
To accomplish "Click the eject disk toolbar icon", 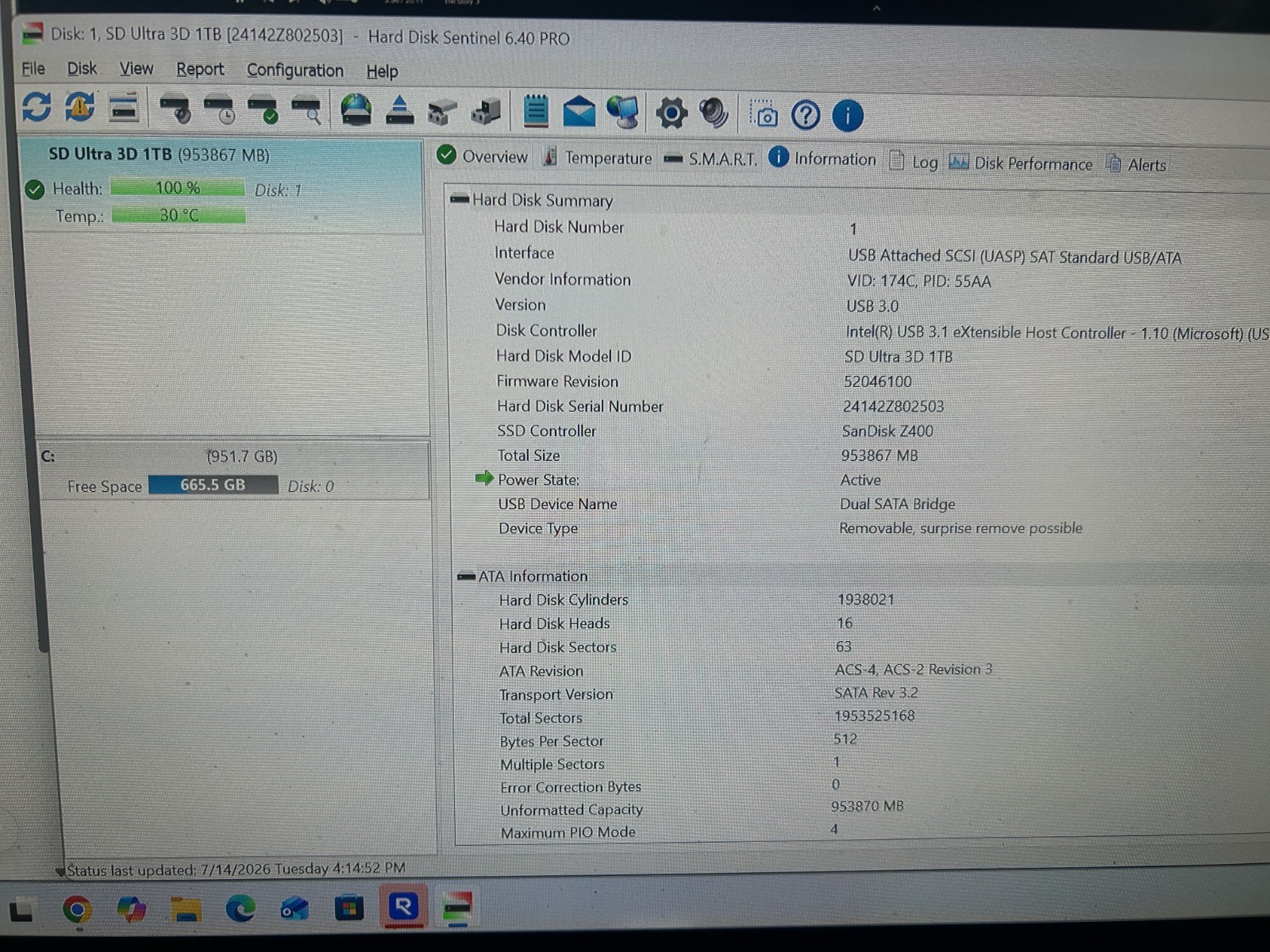I will click(399, 110).
